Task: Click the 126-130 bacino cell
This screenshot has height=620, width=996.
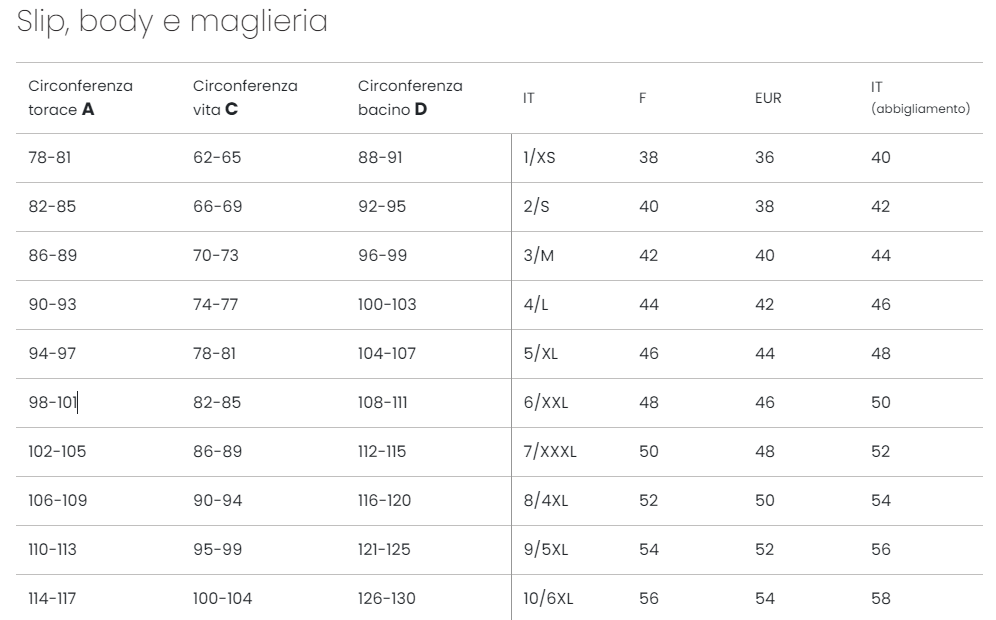Action: (x=387, y=598)
